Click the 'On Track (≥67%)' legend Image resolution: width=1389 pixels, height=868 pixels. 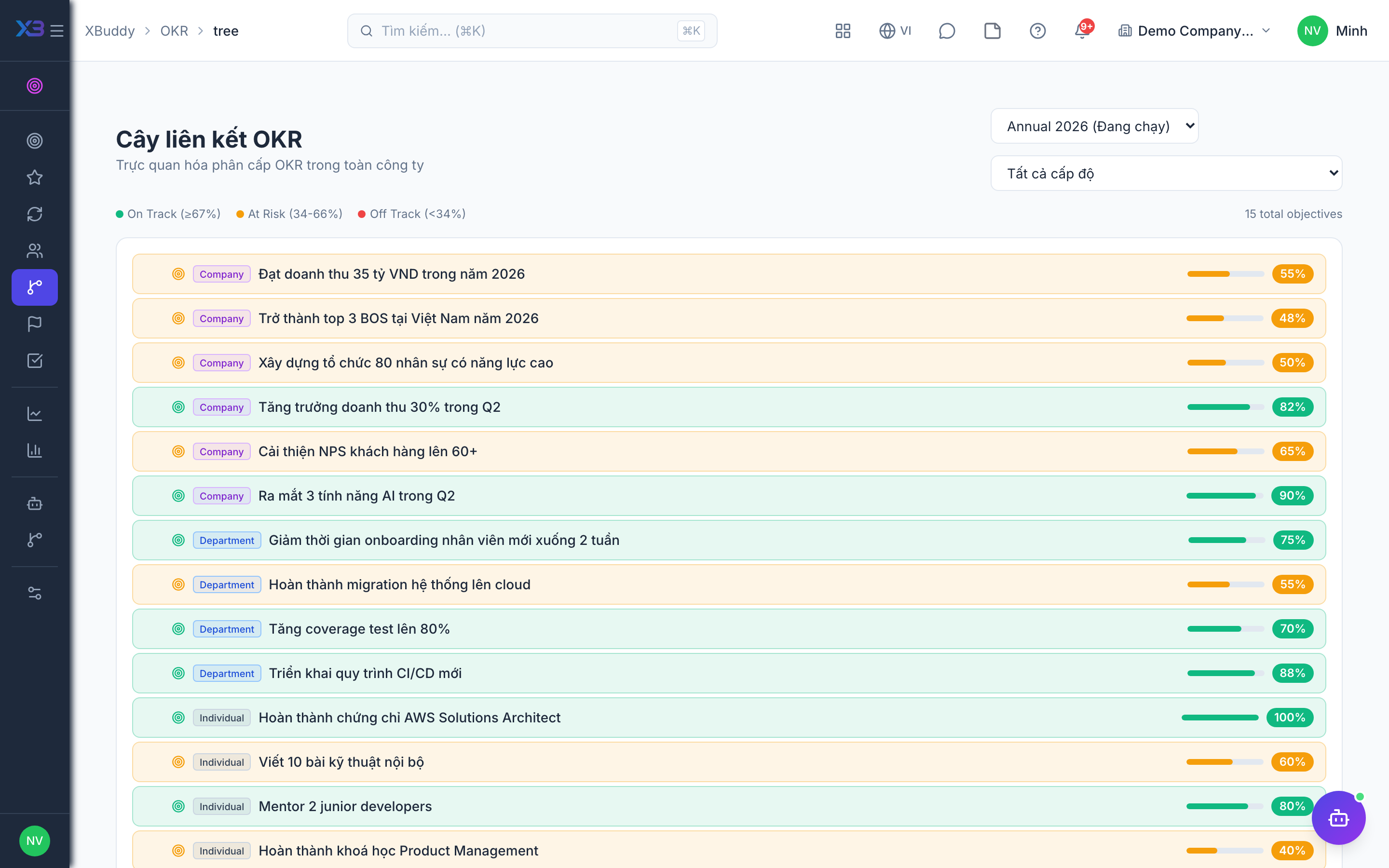point(168,214)
